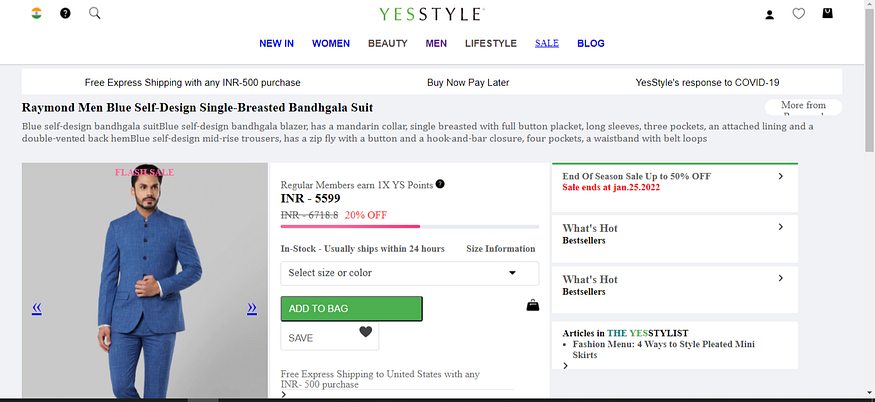Viewport: 875px width, 402px height.
Task: Save item with the heart button
Action: (329, 337)
